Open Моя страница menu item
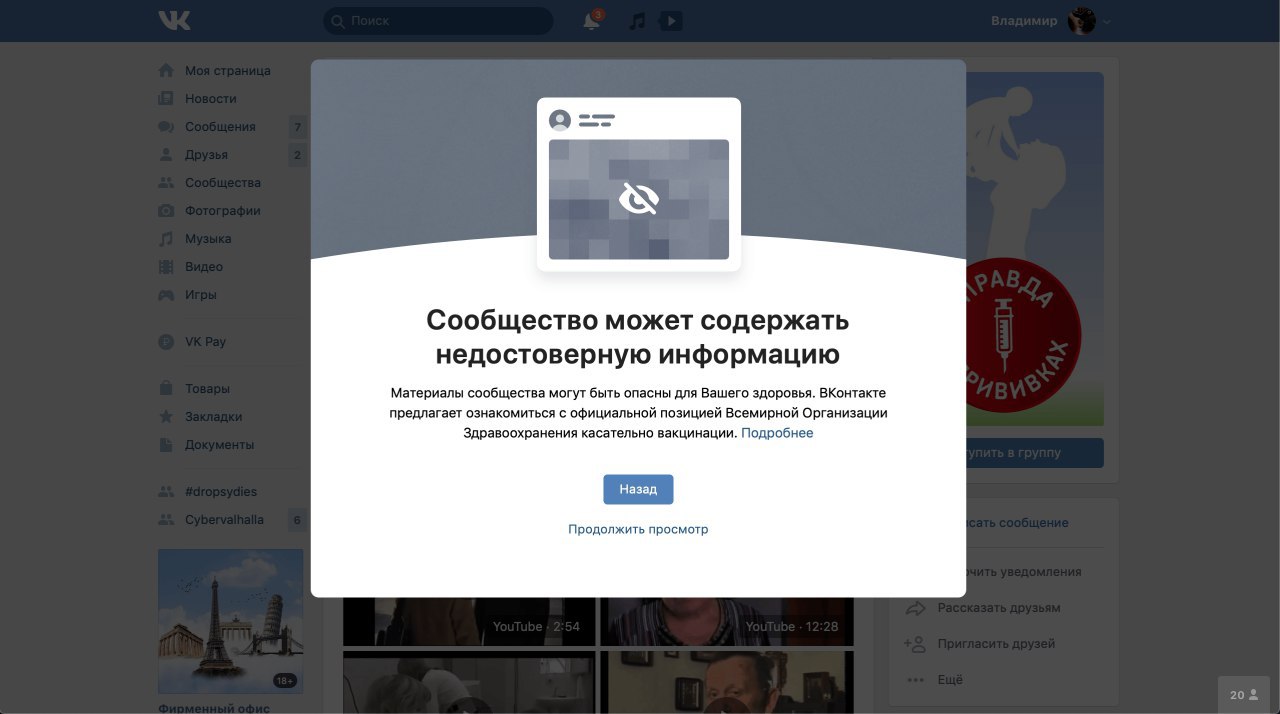 228,71
